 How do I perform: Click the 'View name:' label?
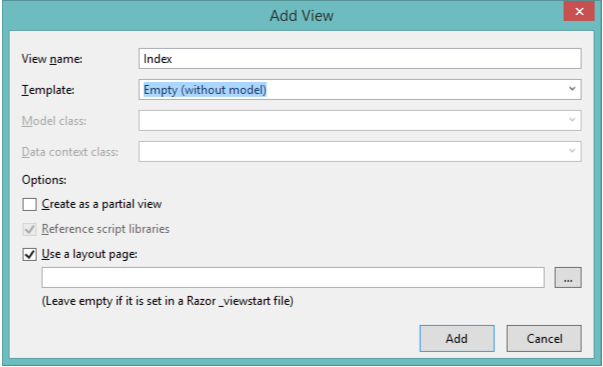[x=52, y=59]
